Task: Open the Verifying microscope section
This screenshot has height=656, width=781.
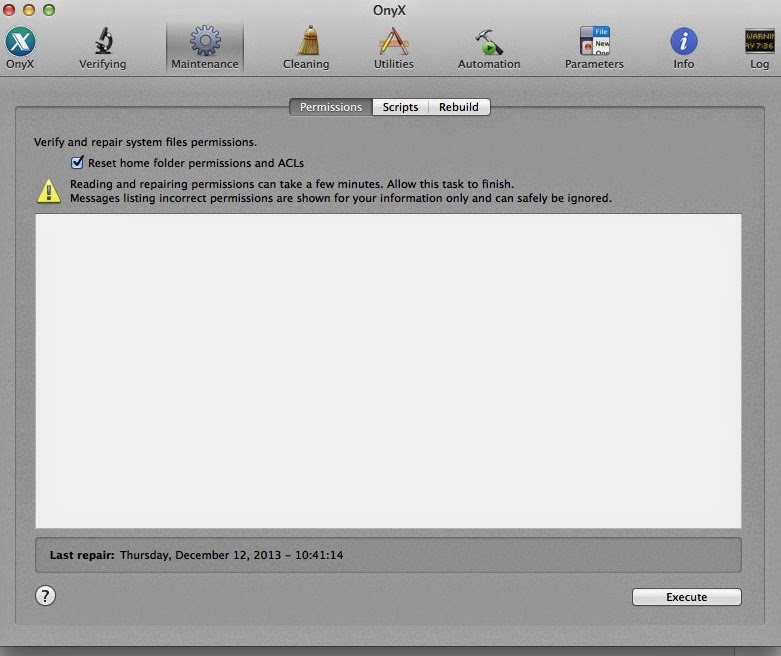Action: [x=103, y=48]
